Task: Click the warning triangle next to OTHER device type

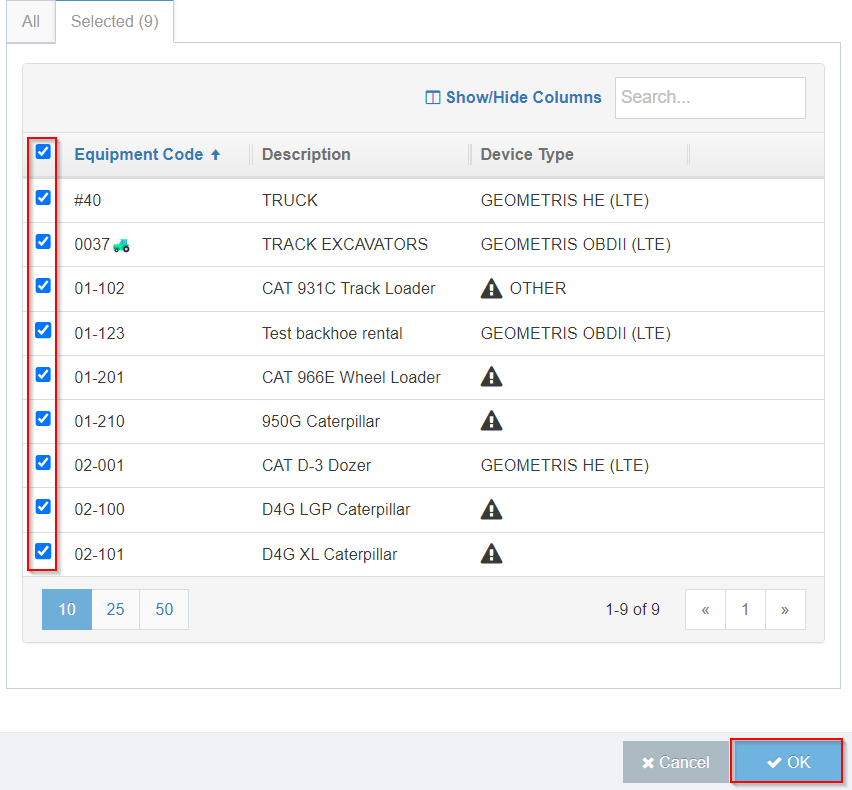Action: (x=491, y=288)
